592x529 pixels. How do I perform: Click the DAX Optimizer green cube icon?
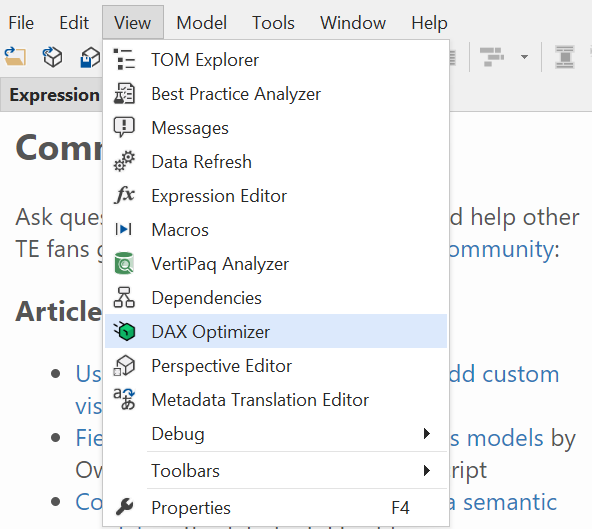click(124, 331)
